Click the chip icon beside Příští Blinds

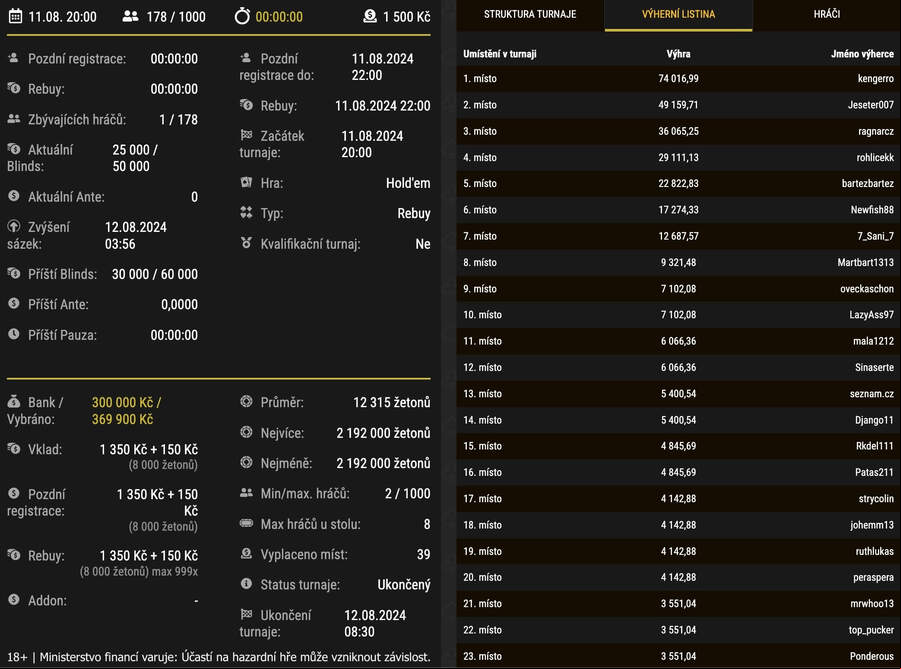pos(14,274)
